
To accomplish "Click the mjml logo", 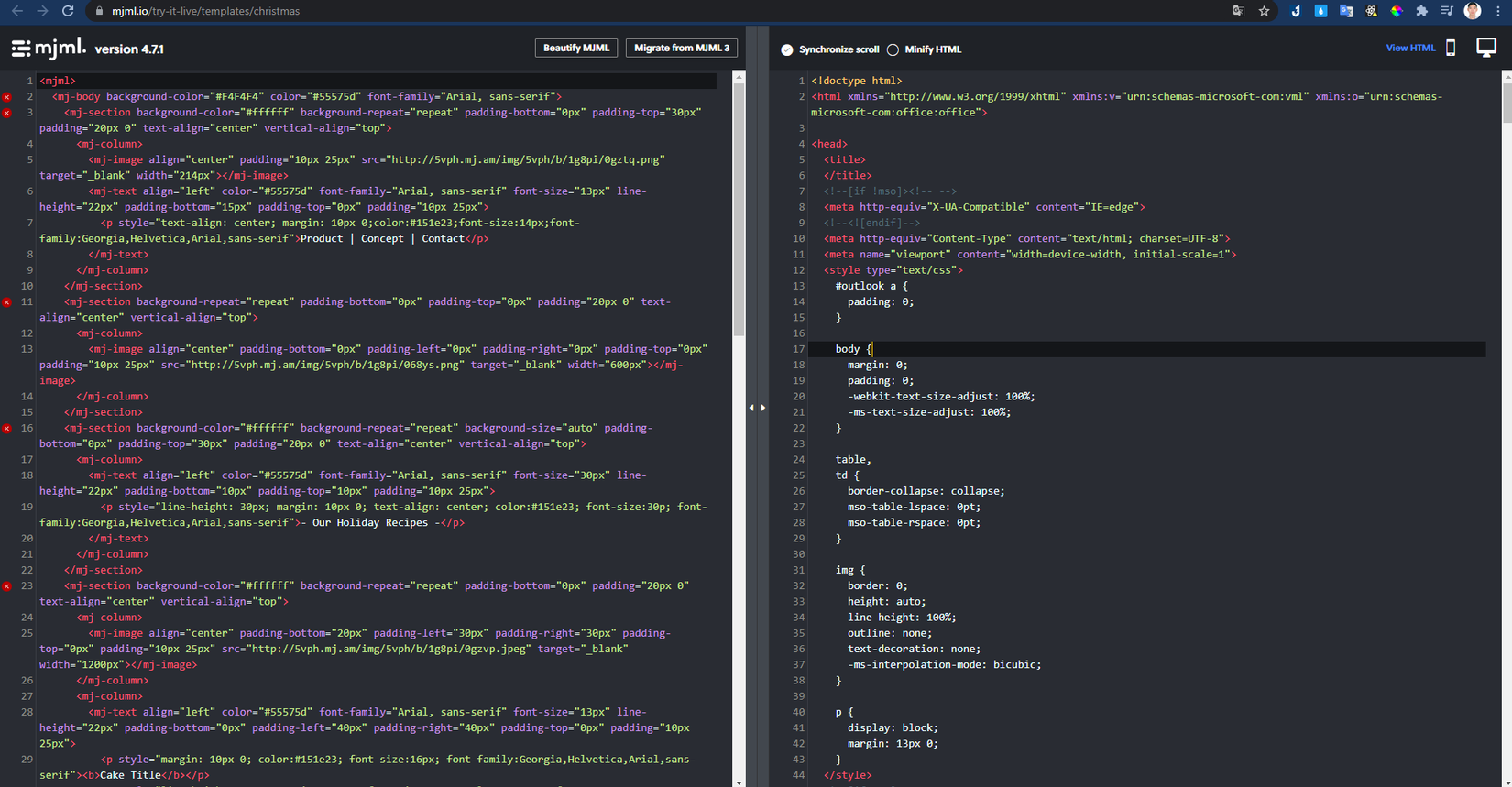I will 49,48.
